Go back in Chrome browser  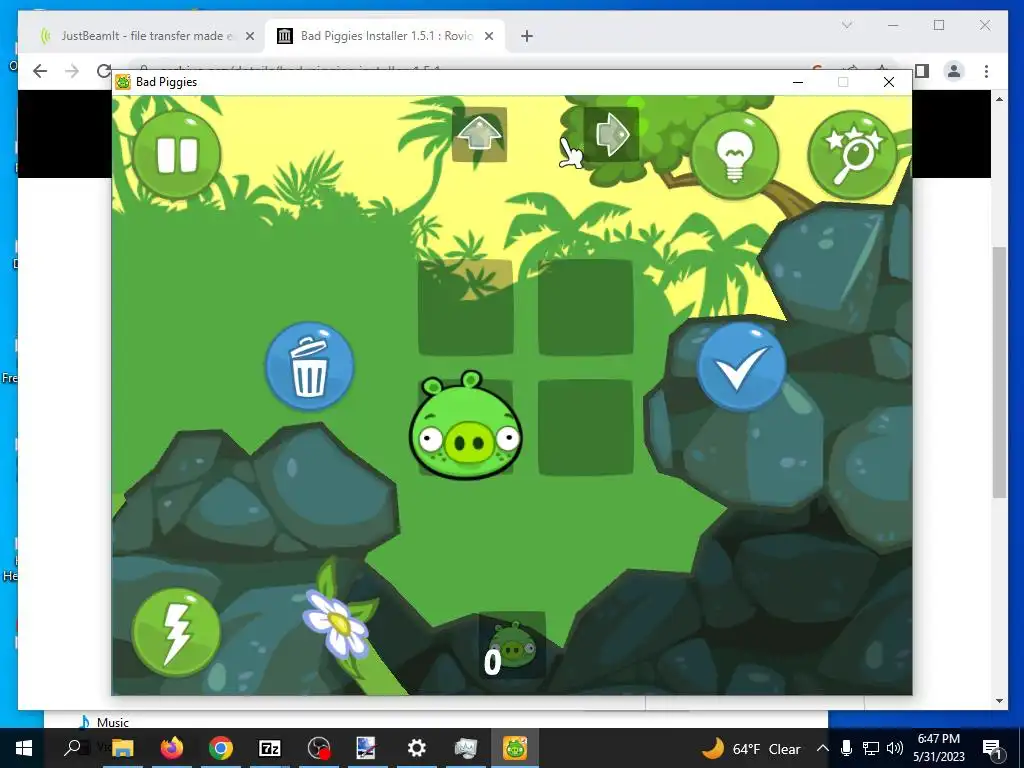click(x=40, y=71)
